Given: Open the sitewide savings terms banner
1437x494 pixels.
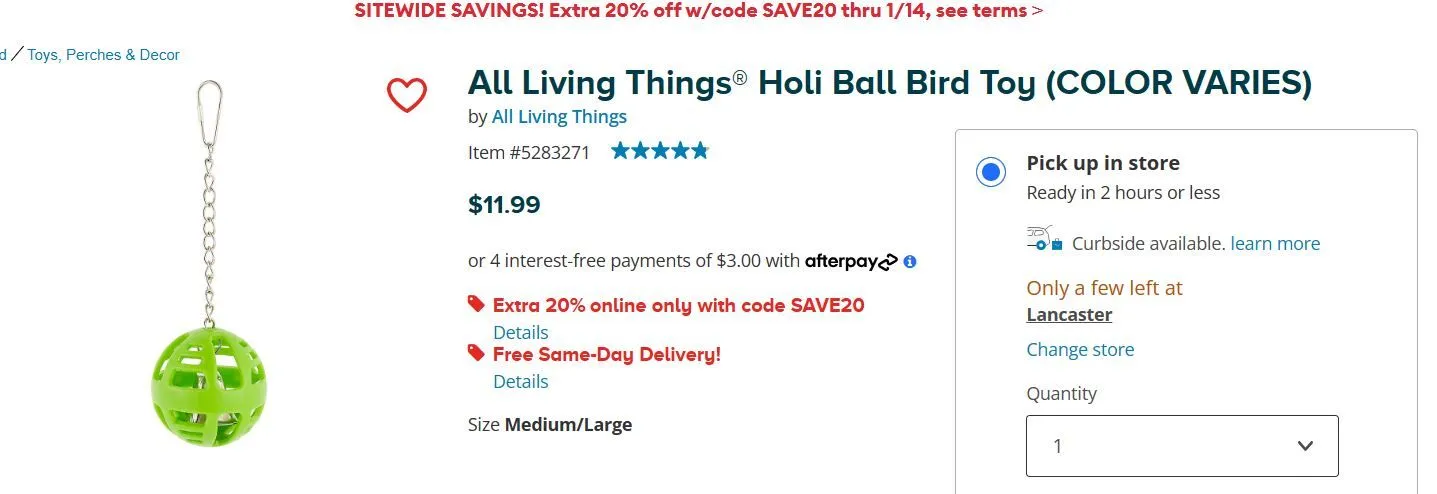Looking at the screenshot, I should point(698,11).
